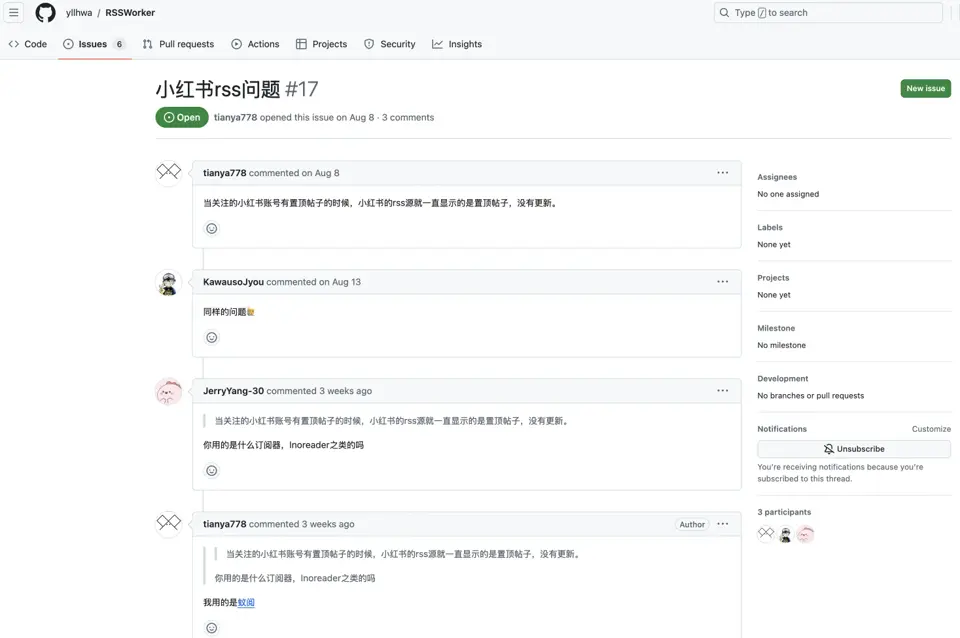Click KawausoJyou's avatar beside the comment

pos(168,282)
